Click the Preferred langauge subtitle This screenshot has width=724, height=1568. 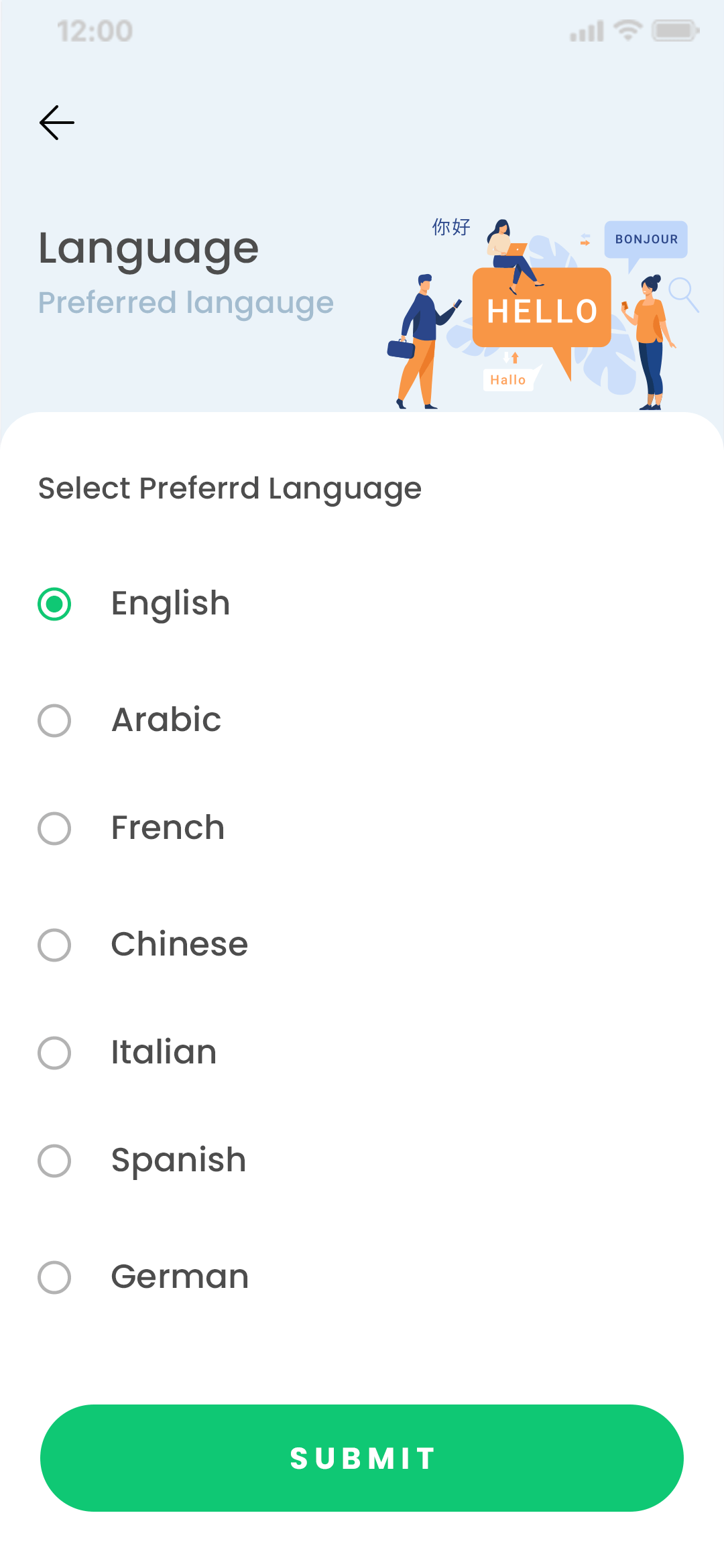(x=186, y=303)
